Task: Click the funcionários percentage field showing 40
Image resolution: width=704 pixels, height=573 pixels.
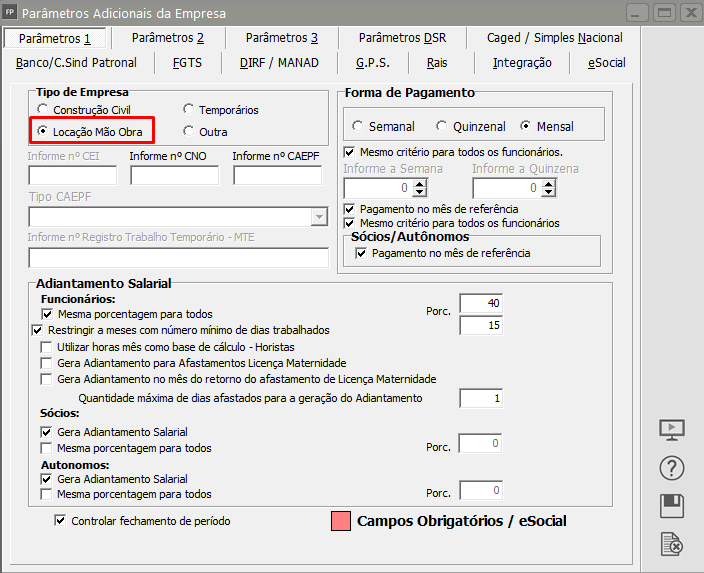Action: coord(480,303)
